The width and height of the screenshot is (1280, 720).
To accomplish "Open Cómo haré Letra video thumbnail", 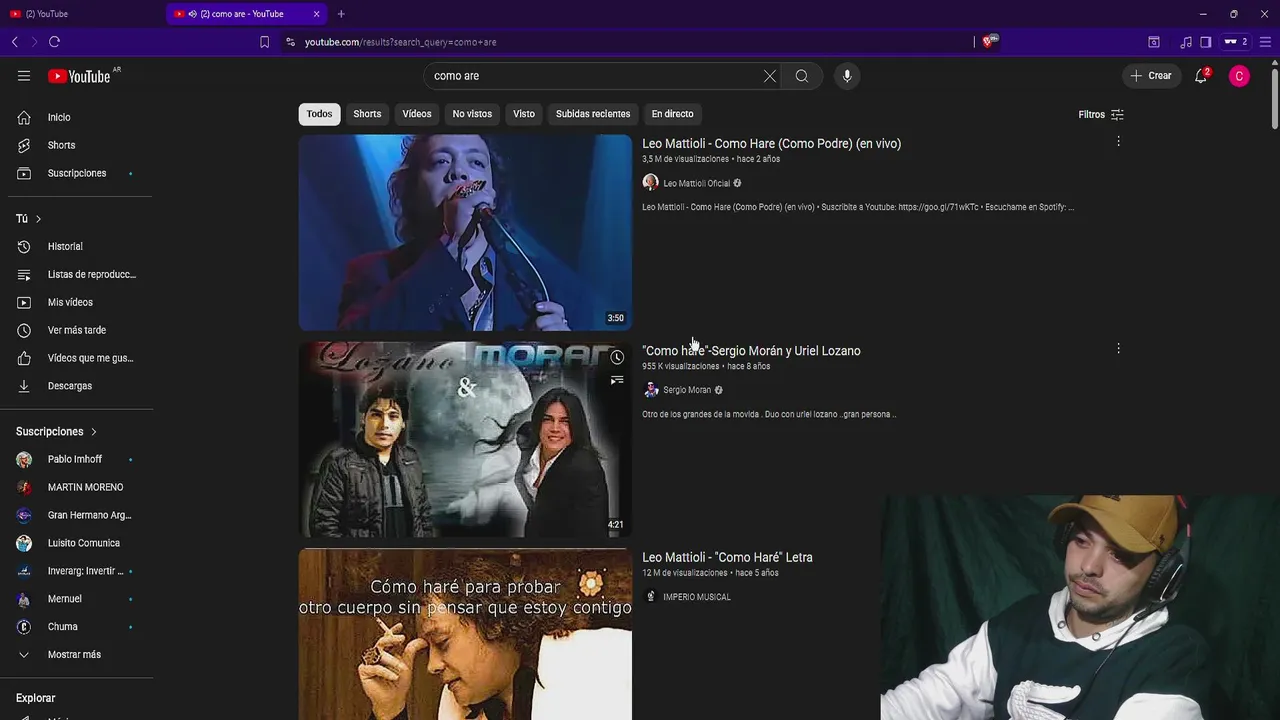I will point(465,634).
